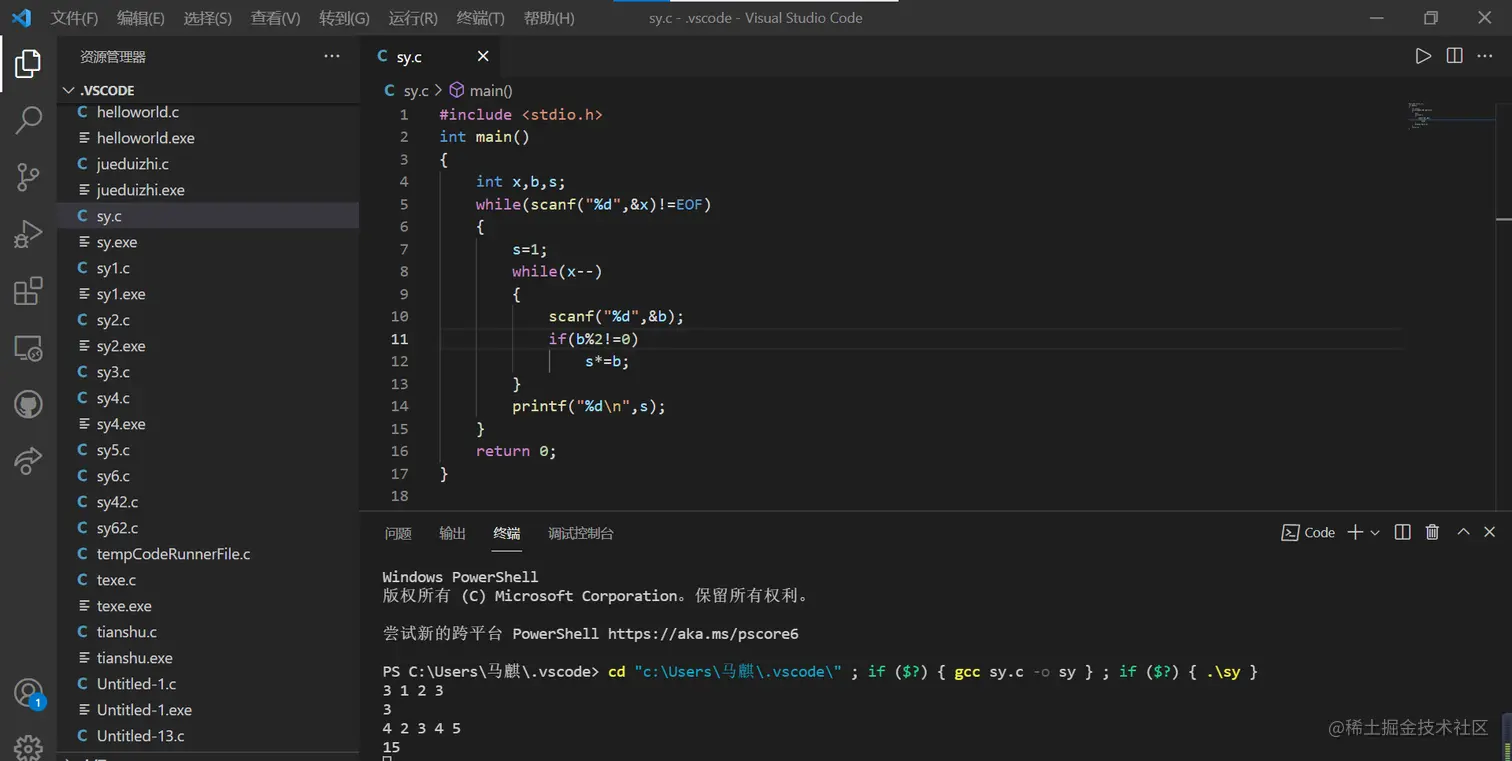Open the Remote Explorer view
Viewport: 1512px width, 761px height.
tap(28, 348)
